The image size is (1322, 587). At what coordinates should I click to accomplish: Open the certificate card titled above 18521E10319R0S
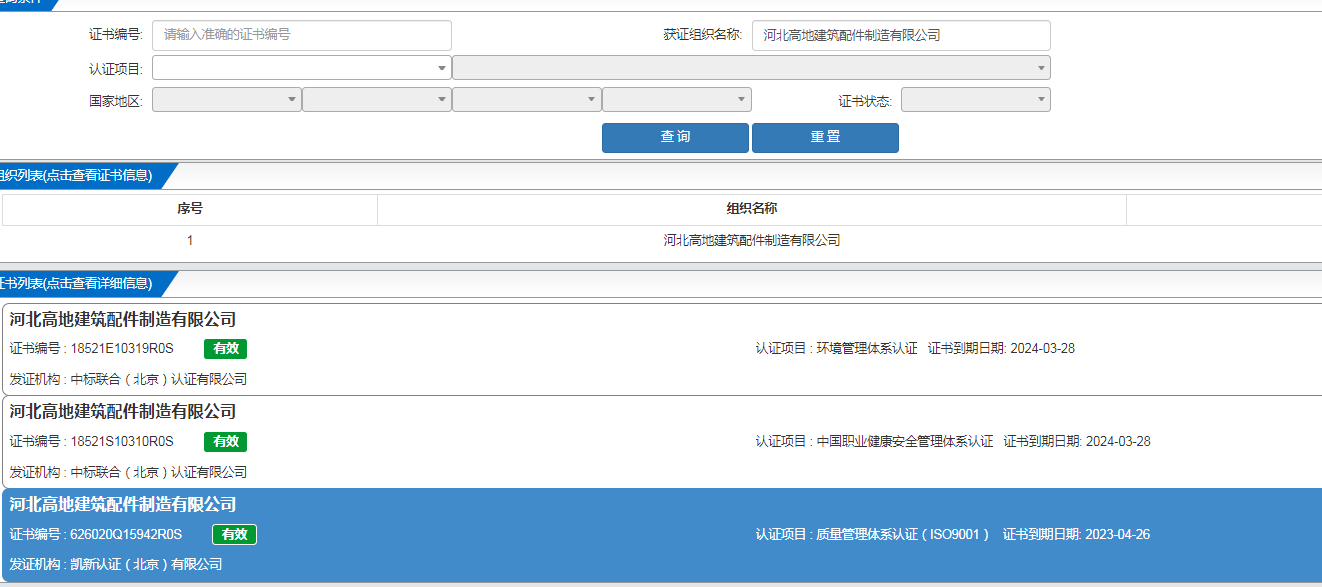click(123, 320)
